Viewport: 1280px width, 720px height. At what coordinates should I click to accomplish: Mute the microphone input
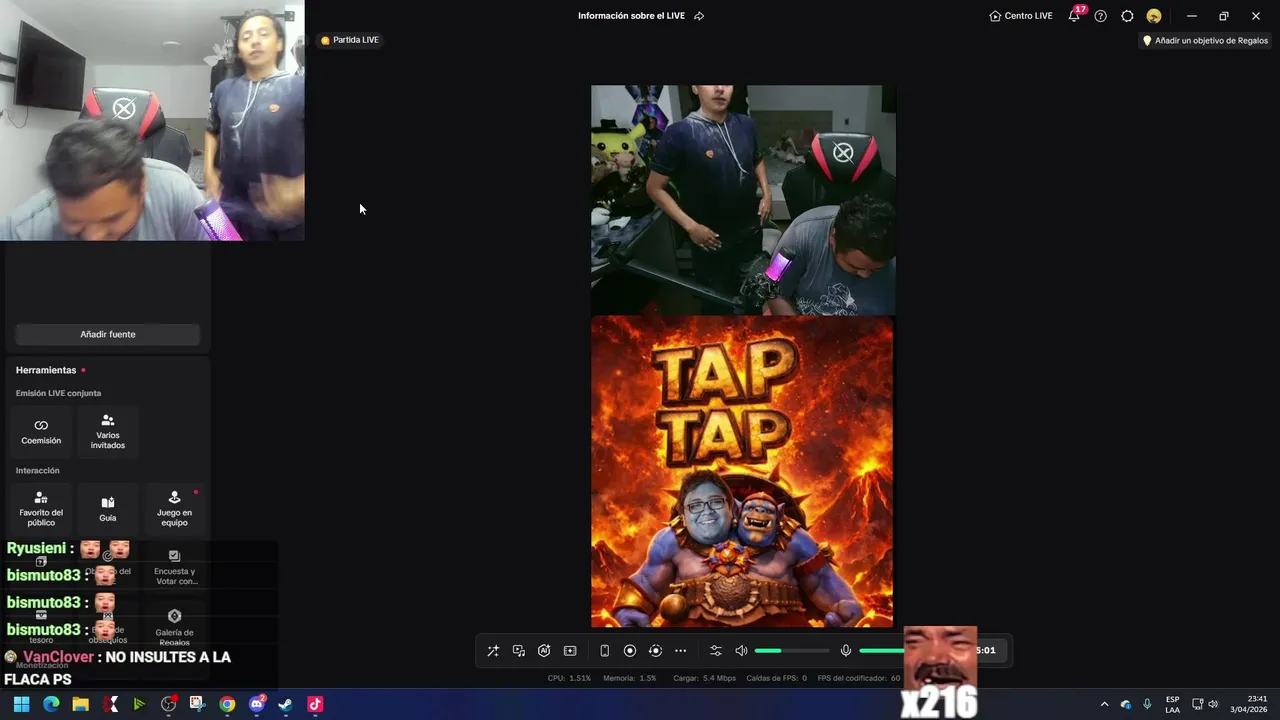click(x=846, y=650)
